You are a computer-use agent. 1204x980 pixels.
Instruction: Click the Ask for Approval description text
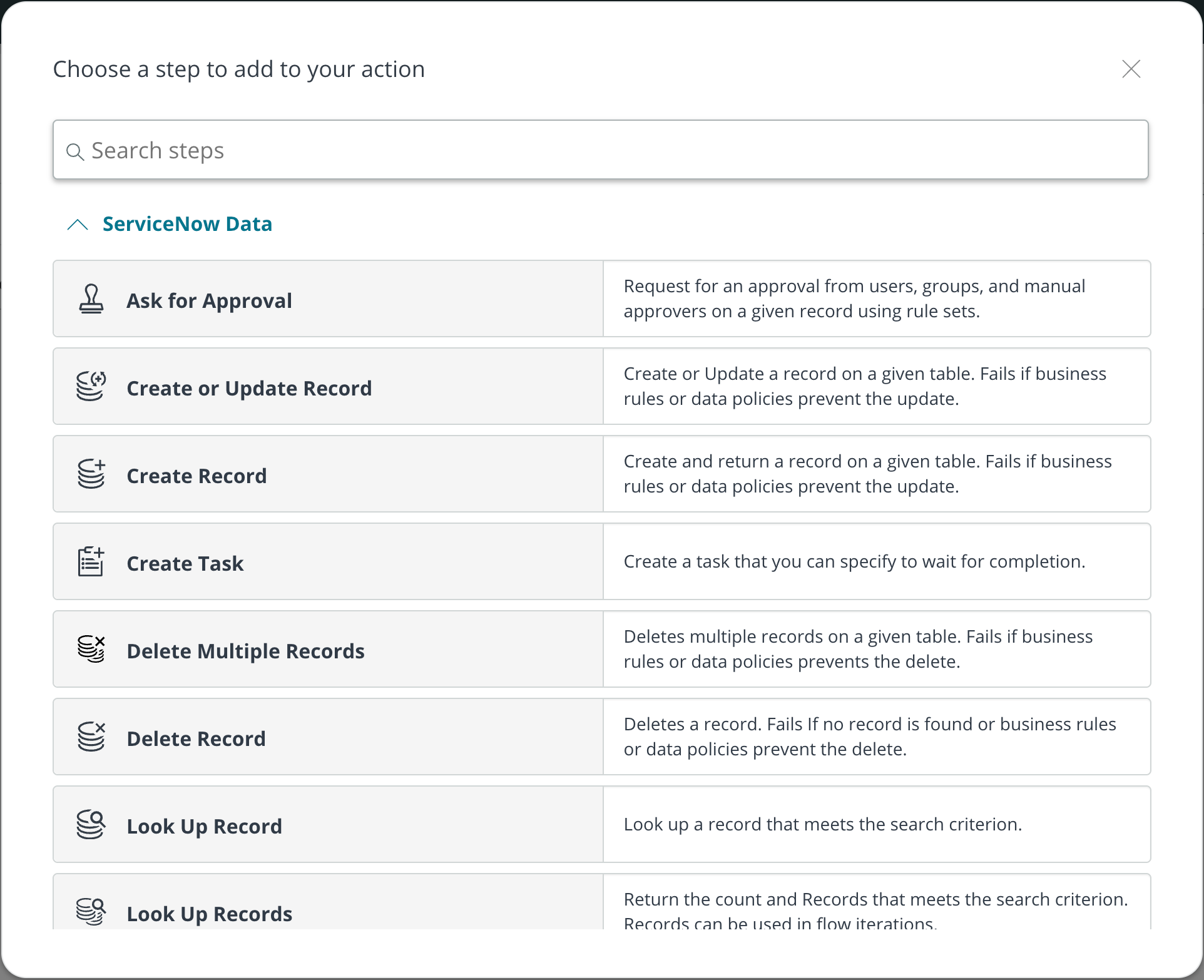[x=854, y=299]
